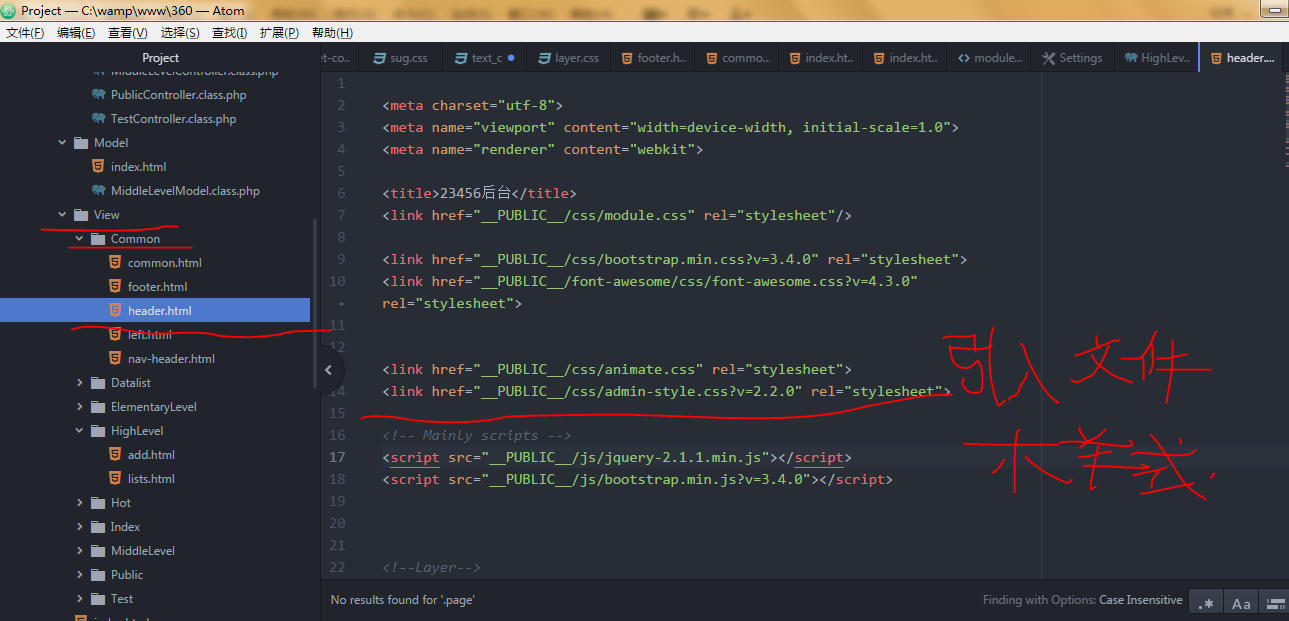Click the jquery-2.1.1.min.js script line
This screenshot has width=1289, height=621.
pyautogui.click(x=616, y=457)
